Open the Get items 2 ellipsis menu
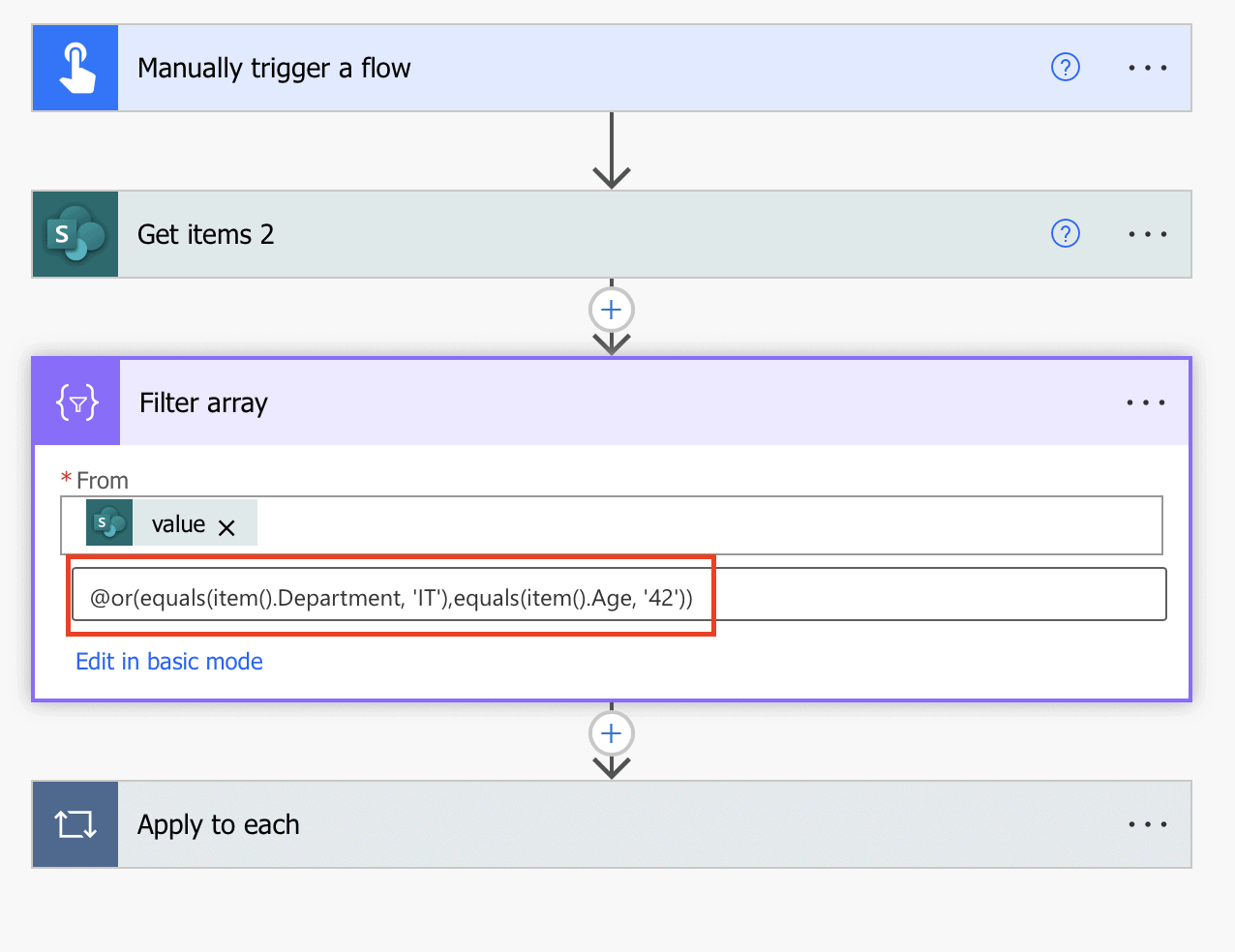 (x=1146, y=233)
